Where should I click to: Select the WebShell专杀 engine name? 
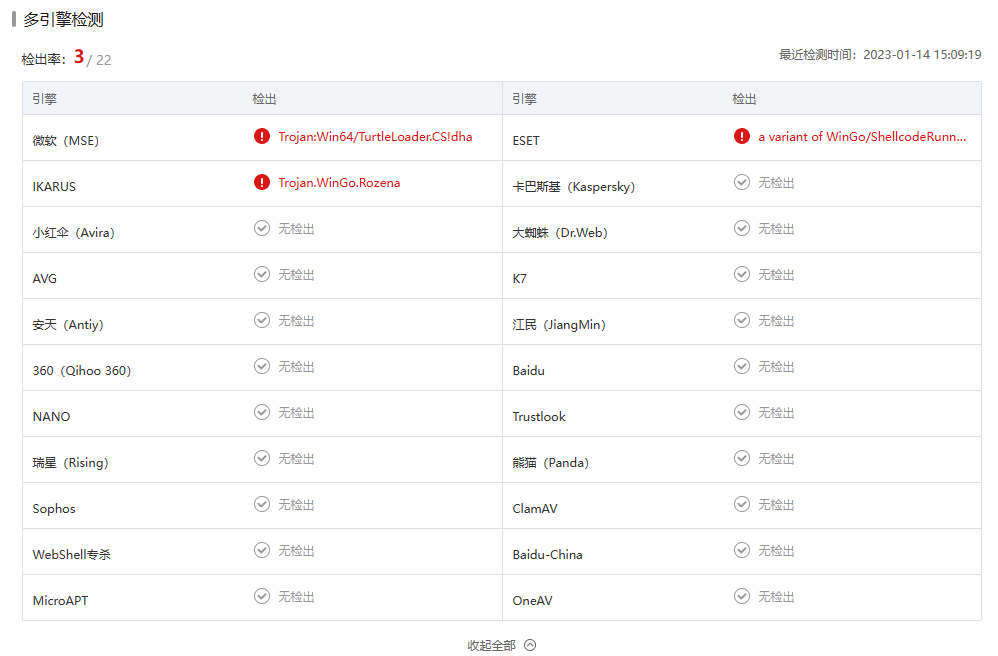71,554
